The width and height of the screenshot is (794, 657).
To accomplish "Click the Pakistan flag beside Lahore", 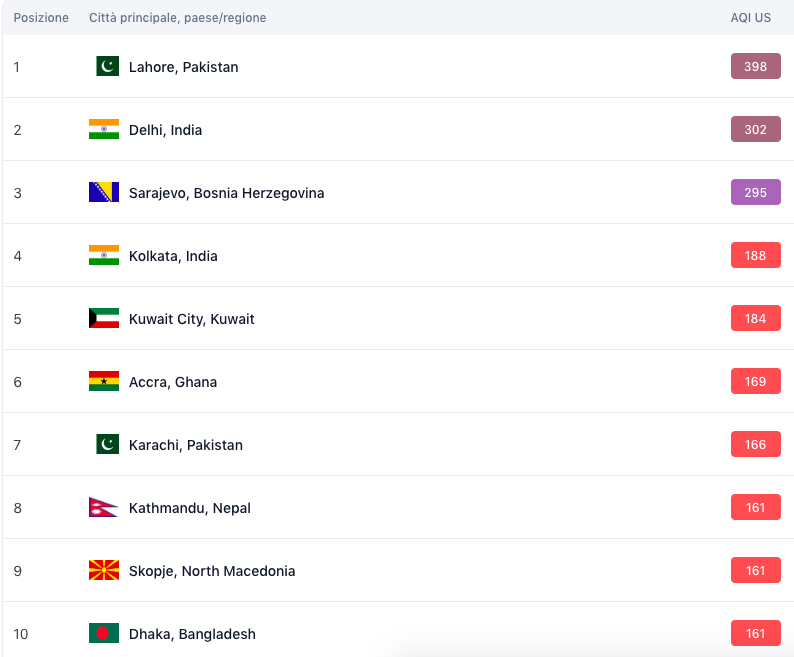I will click(107, 66).
